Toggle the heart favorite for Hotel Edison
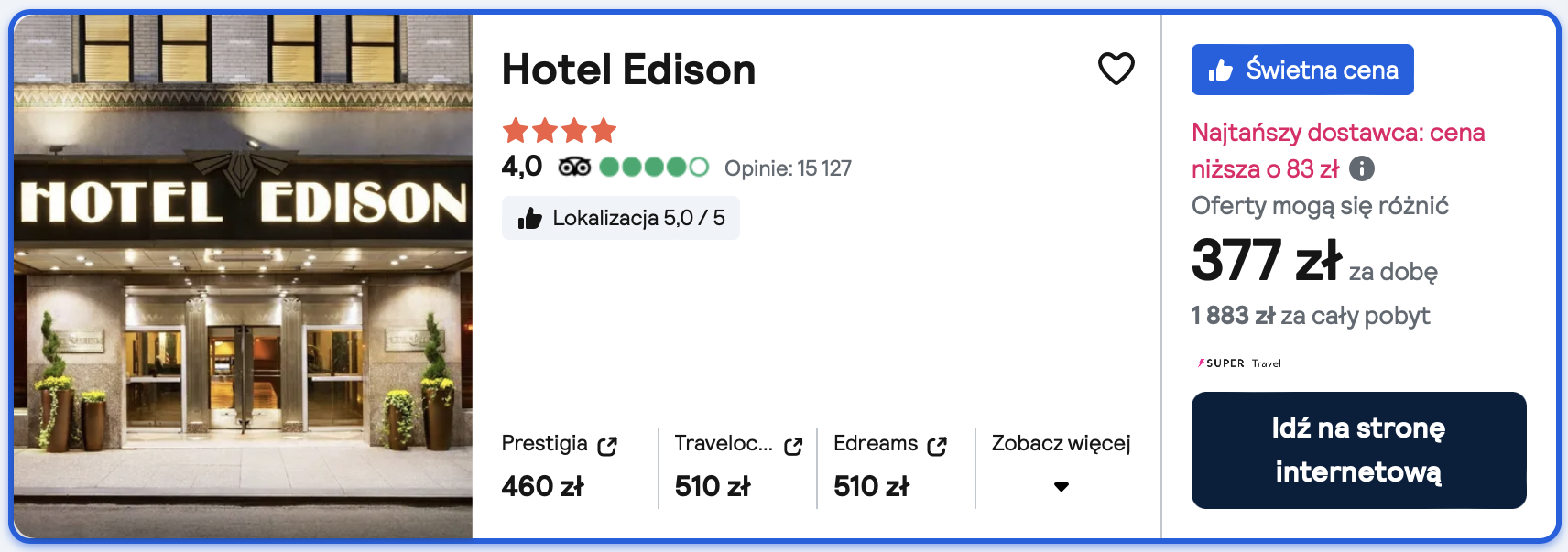 coord(1116,69)
